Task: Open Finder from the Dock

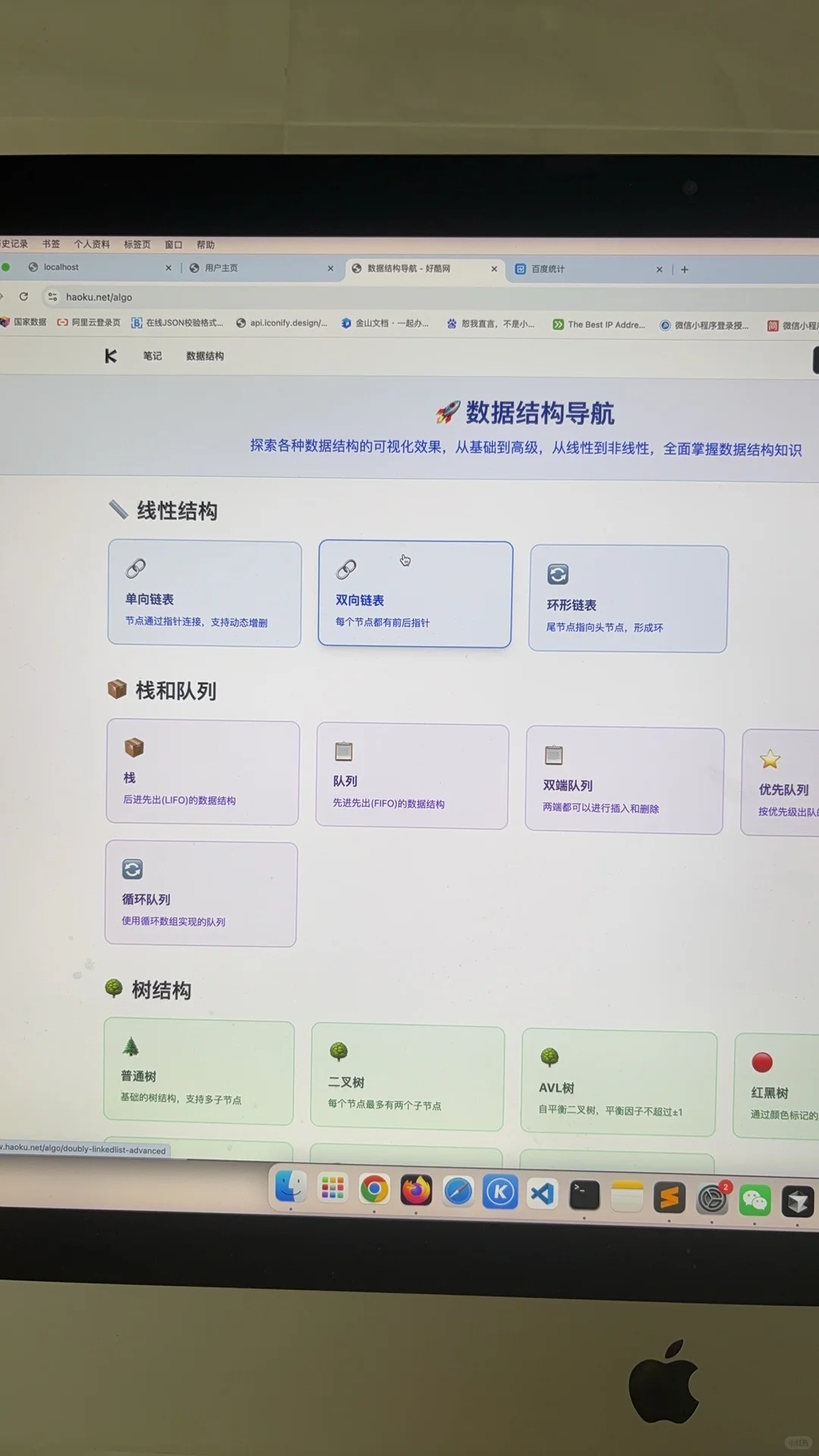Action: click(x=290, y=1188)
